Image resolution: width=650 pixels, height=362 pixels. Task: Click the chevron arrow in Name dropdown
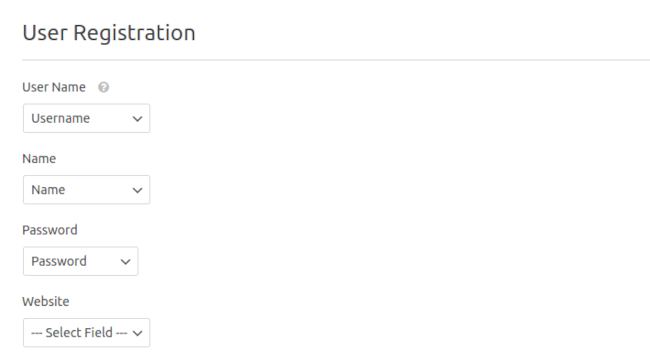[x=137, y=190]
